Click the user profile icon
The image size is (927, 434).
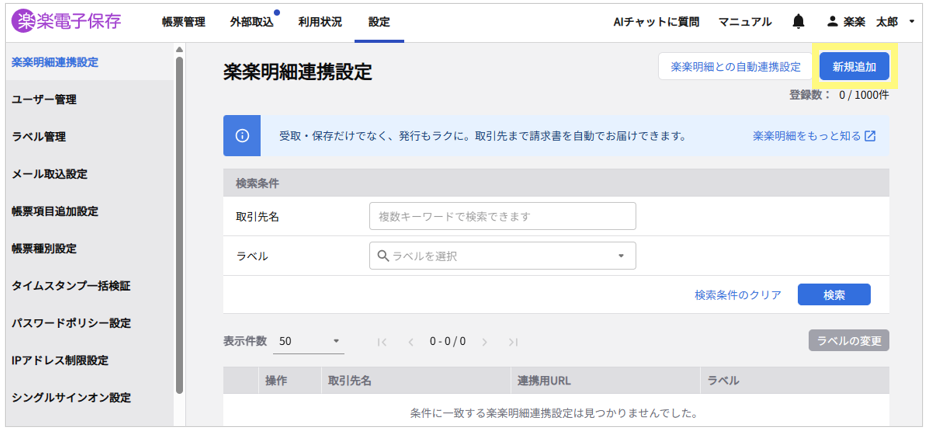click(832, 21)
